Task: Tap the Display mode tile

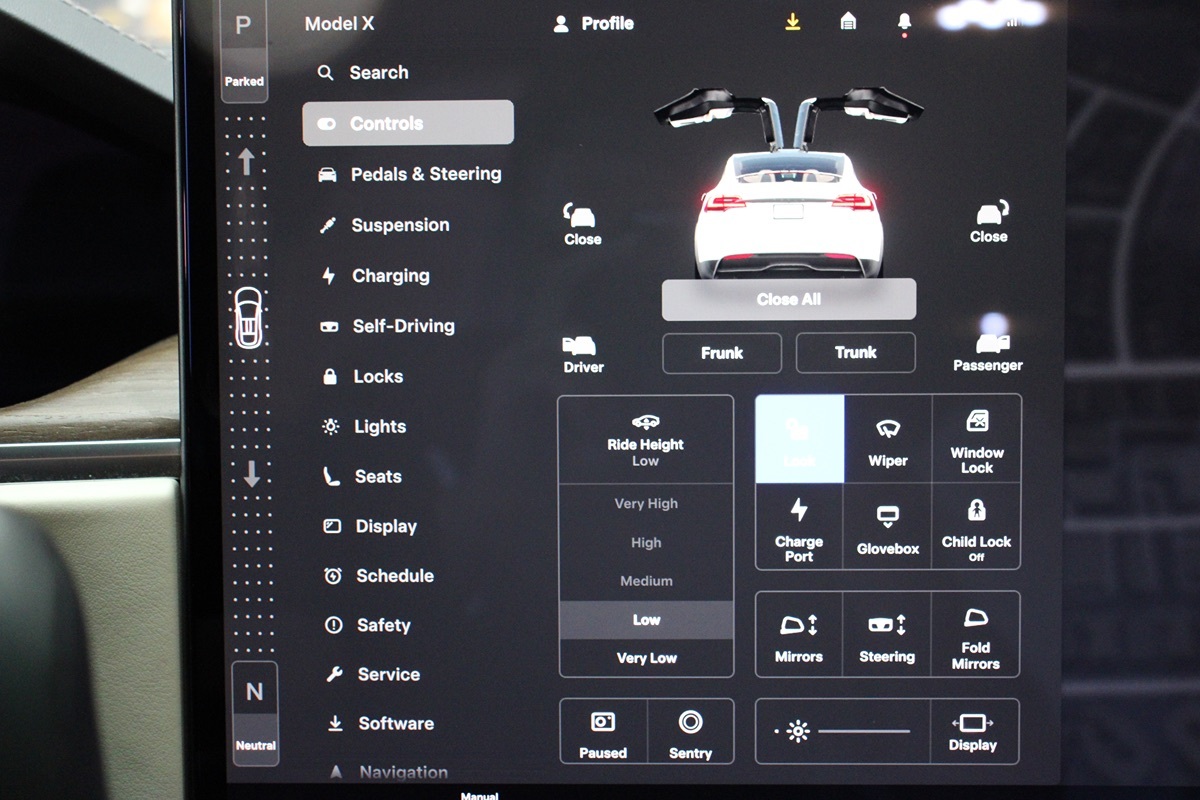Action: (x=974, y=732)
